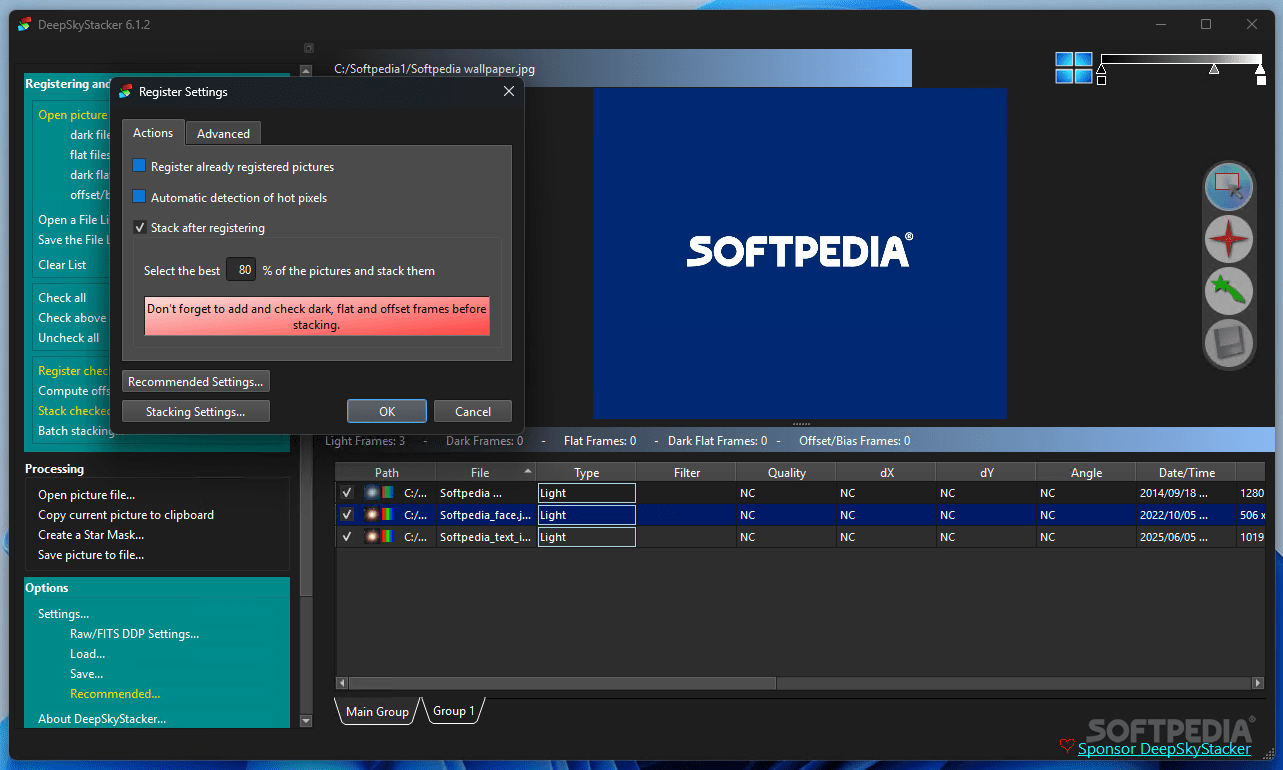Activate the red star editing tool
Image resolution: width=1283 pixels, height=770 pixels.
click(x=1228, y=240)
